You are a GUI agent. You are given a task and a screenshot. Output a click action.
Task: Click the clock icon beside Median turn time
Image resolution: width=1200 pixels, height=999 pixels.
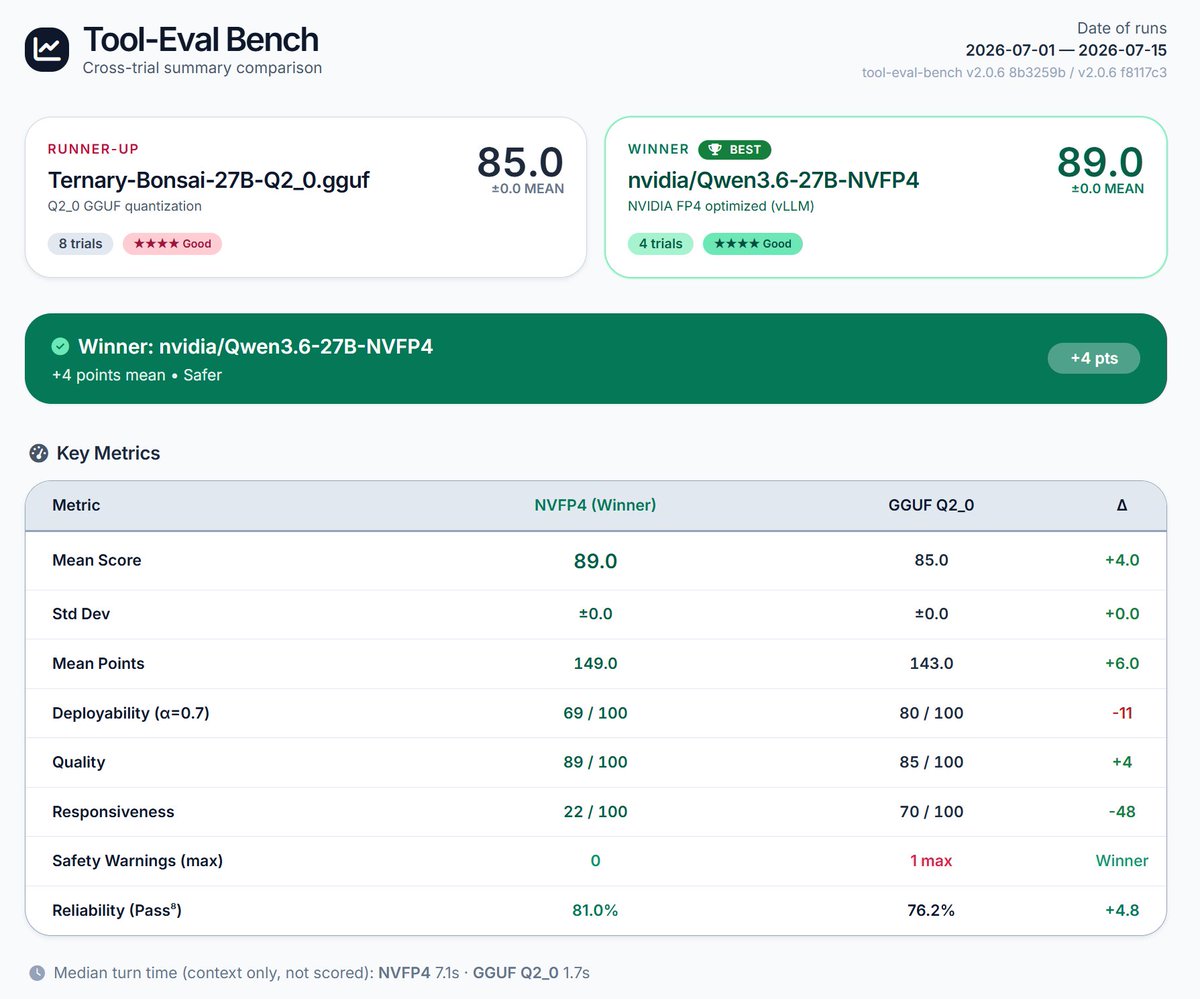(x=37, y=972)
